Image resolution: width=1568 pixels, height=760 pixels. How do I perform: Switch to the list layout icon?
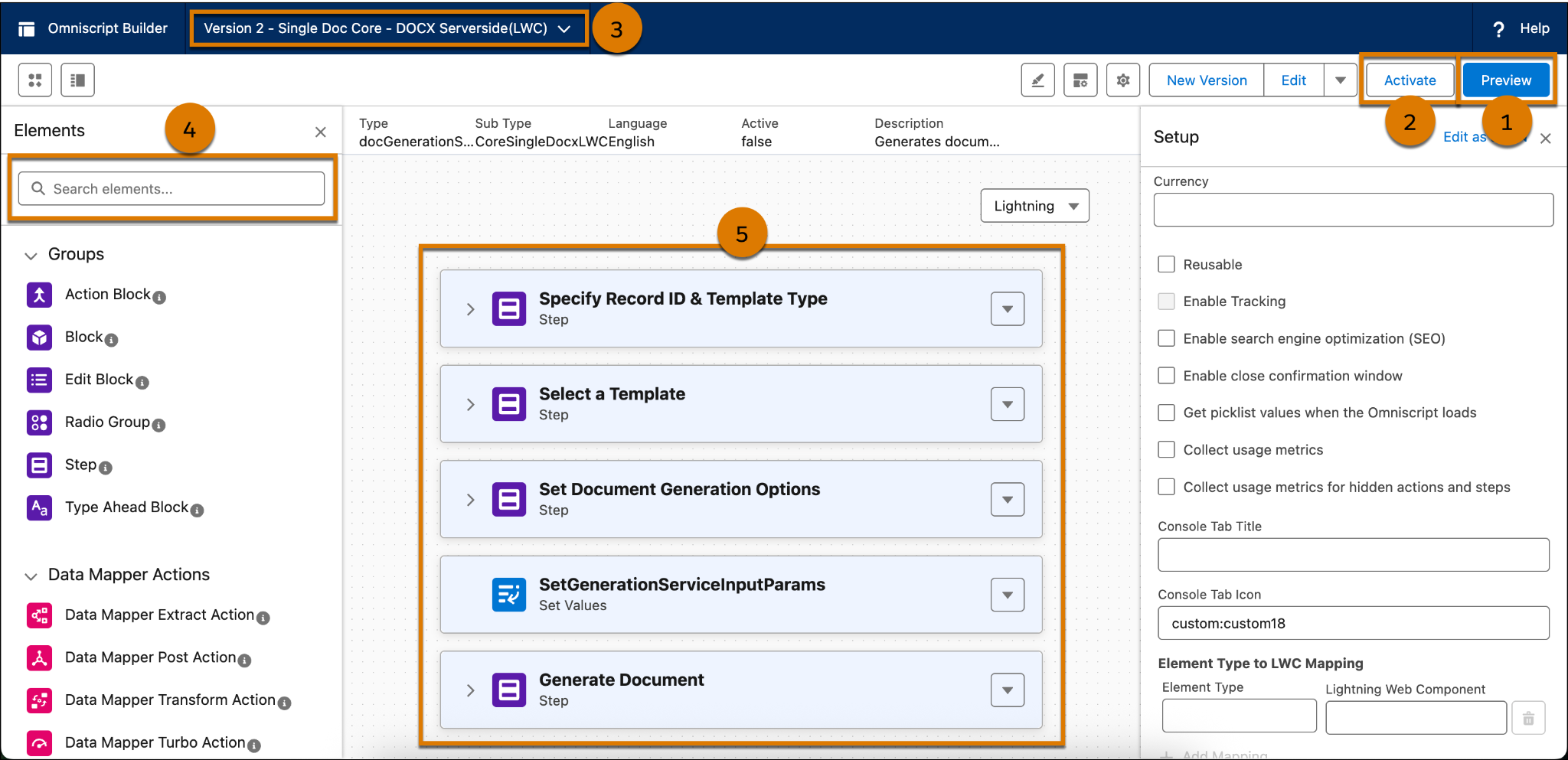click(x=77, y=80)
